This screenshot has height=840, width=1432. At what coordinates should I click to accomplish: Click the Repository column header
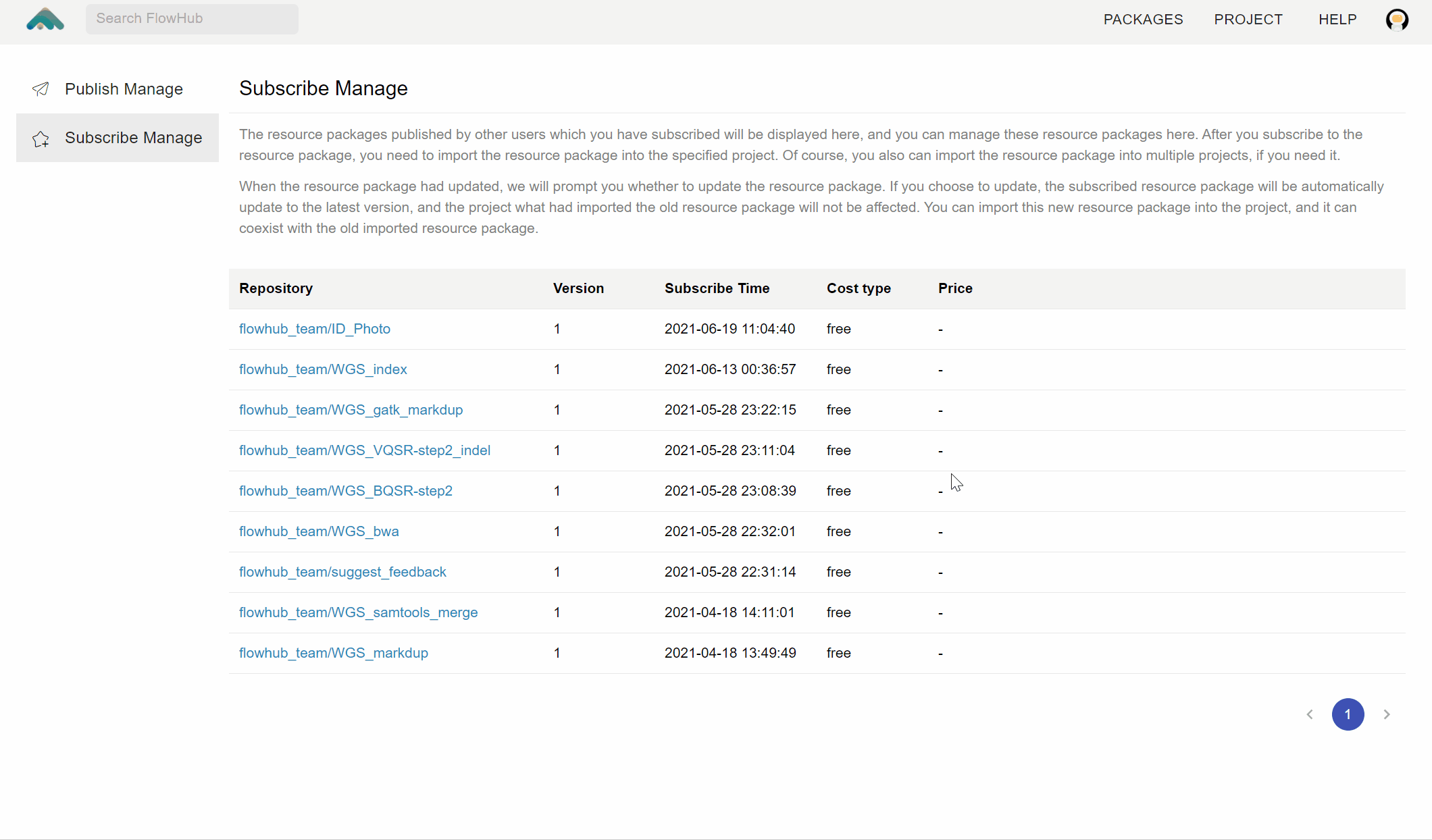click(x=276, y=288)
